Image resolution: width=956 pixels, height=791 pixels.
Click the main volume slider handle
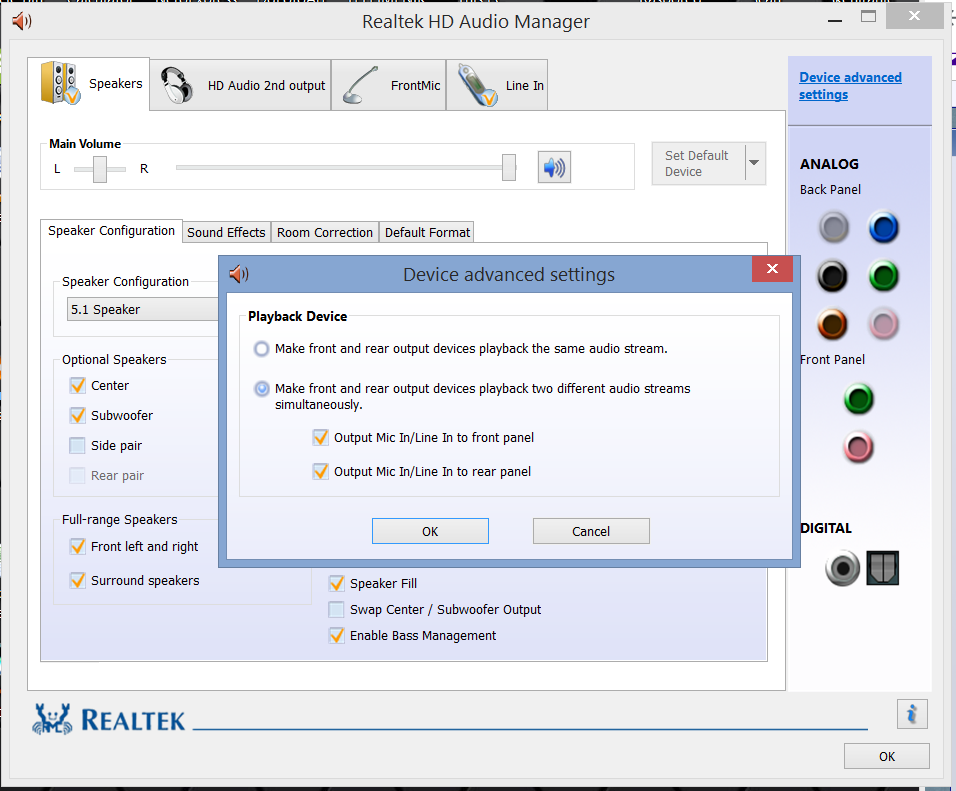tap(509, 167)
